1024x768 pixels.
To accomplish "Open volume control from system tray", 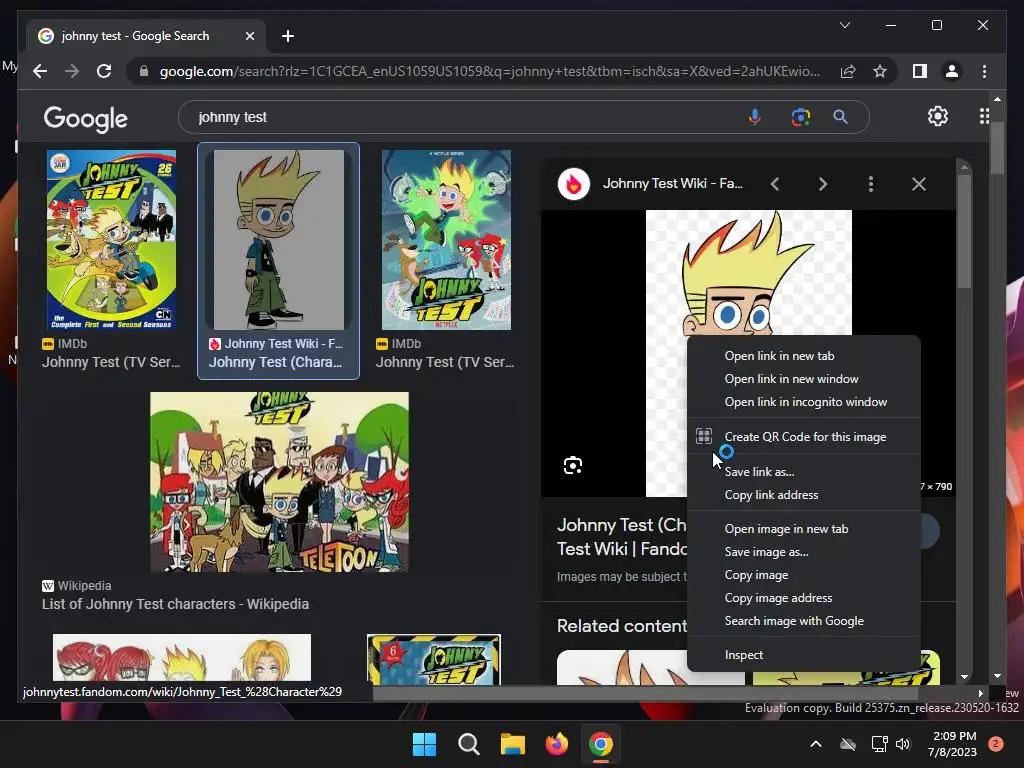I will pos(903,744).
